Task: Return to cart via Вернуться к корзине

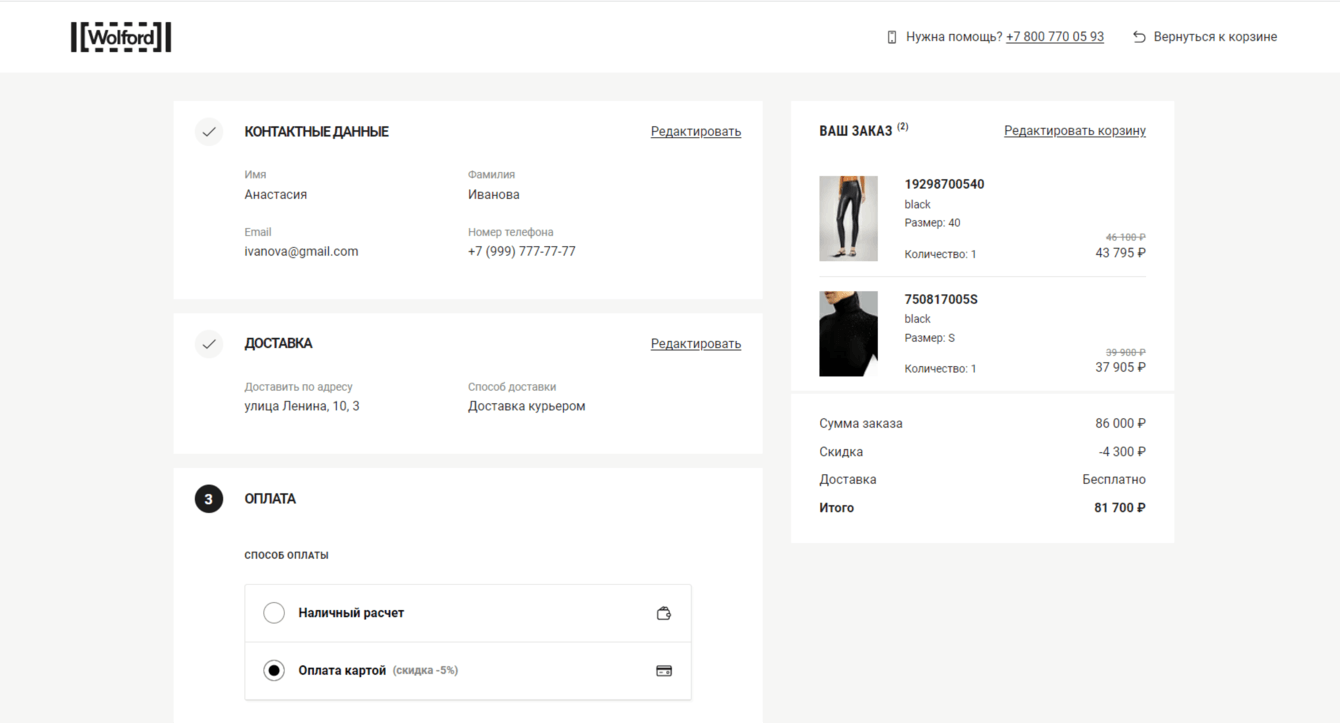Action: pos(1214,37)
